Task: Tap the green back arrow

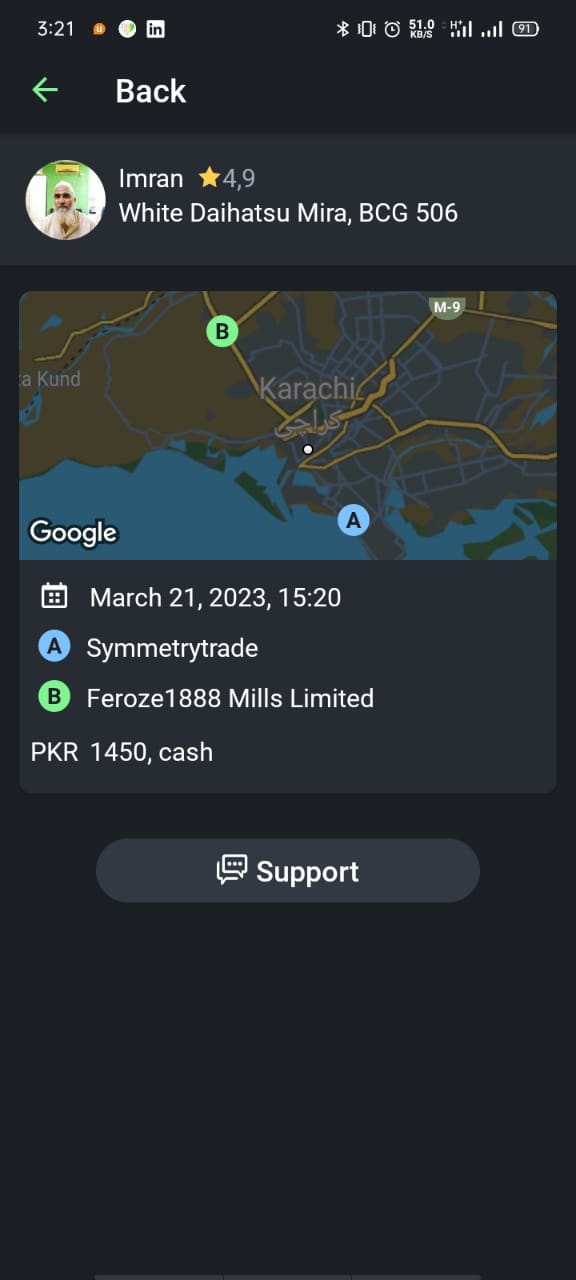Action: click(45, 90)
